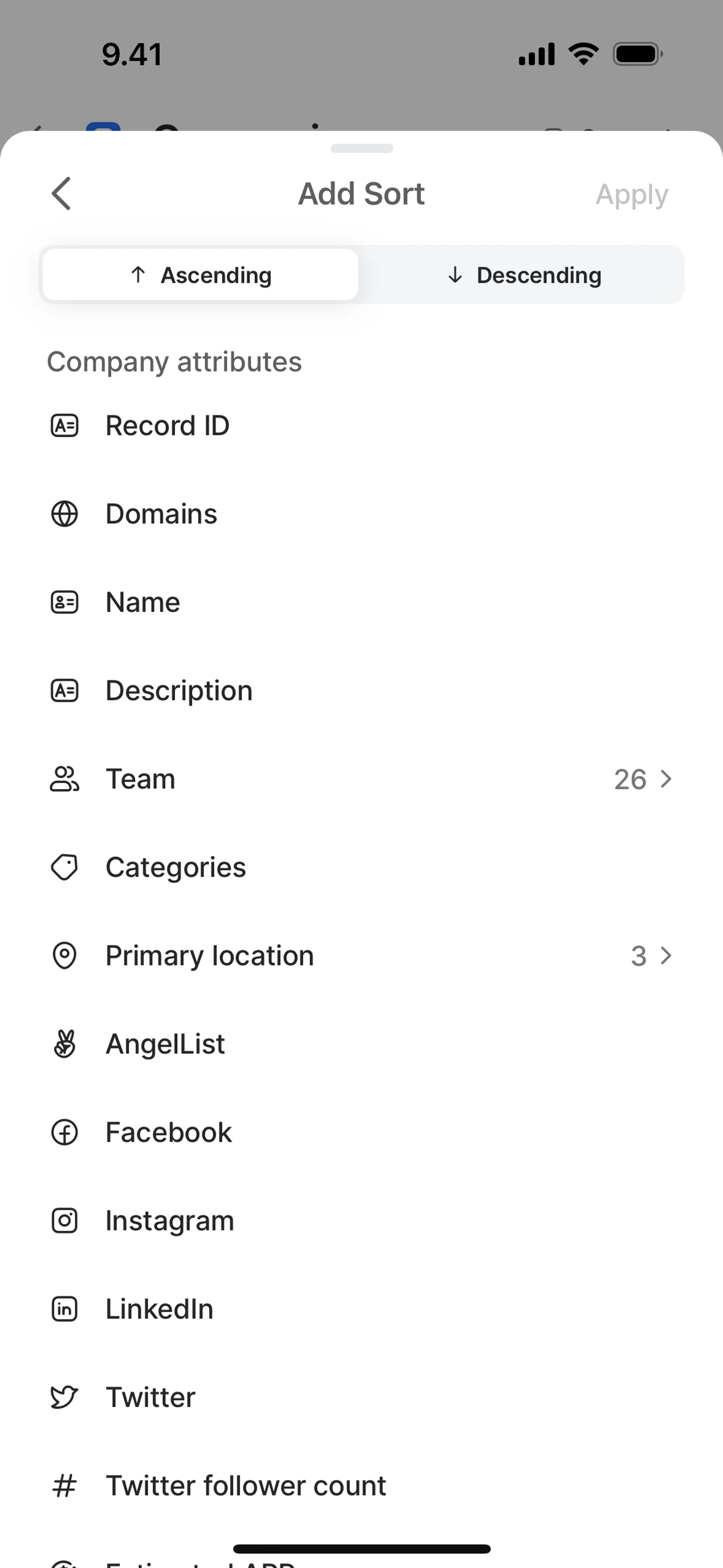This screenshot has height=1568, width=723.
Task: Switch sort order to Descending
Action: [x=523, y=275]
